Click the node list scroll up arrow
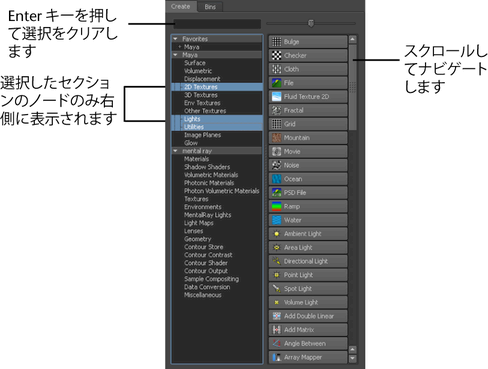Viewport: 488px width, 369px height. coord(352,39)
